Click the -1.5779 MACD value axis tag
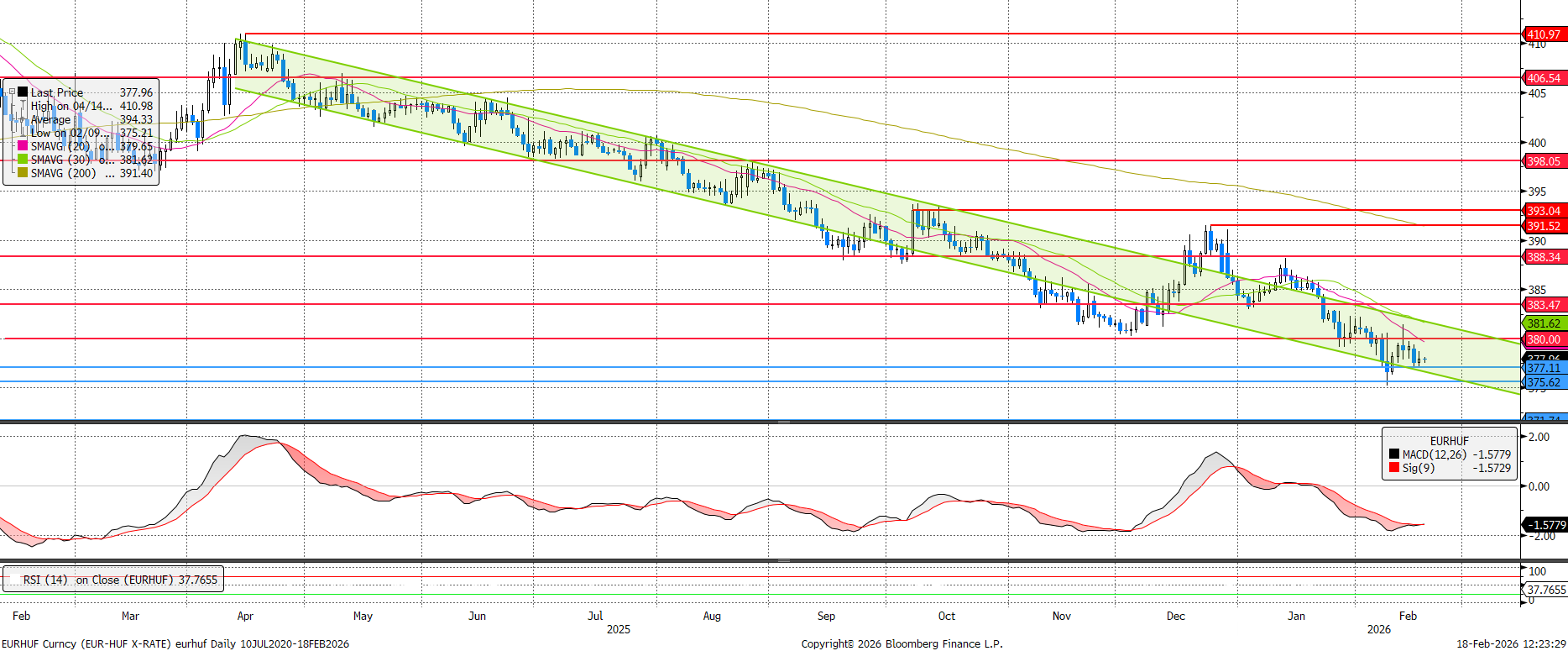 pyautogui.click(x=1545, y=525)
